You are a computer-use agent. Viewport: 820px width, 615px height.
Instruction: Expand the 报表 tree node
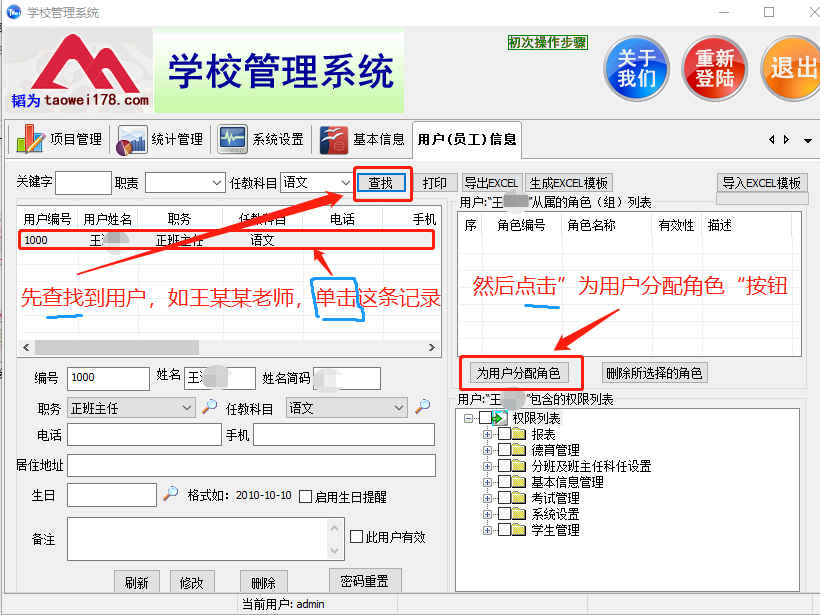[488, 434]
